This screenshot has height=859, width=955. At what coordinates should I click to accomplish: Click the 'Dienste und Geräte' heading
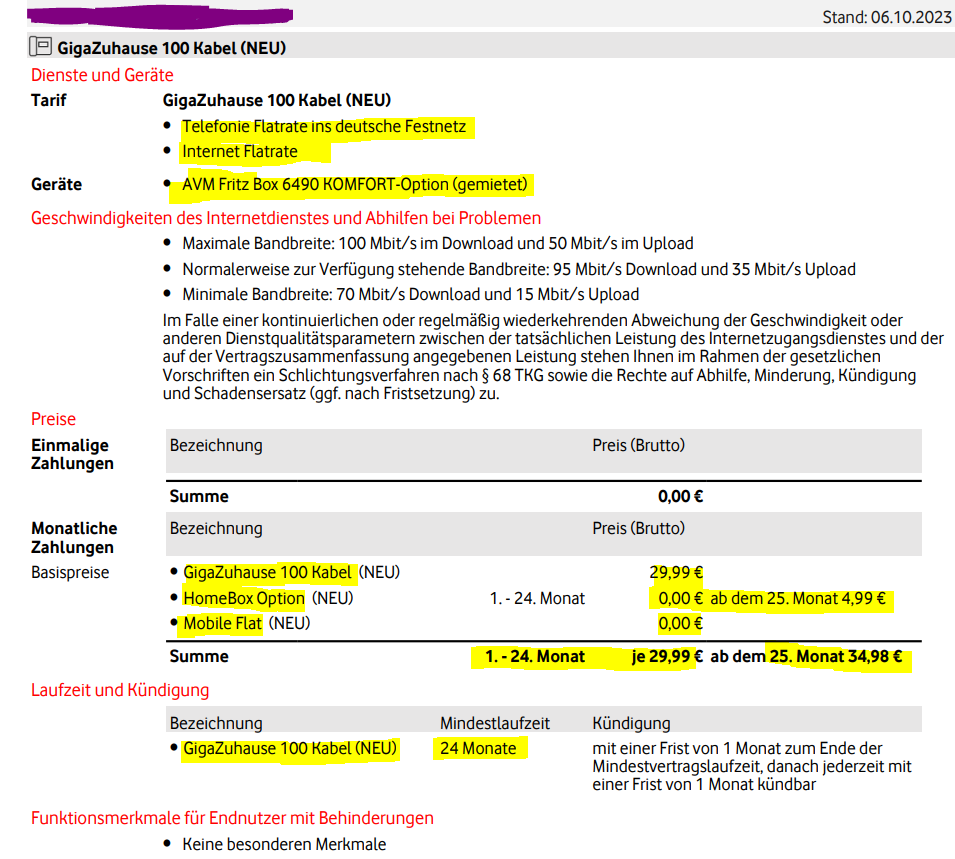pyautogui.click(x=102, y=75)
